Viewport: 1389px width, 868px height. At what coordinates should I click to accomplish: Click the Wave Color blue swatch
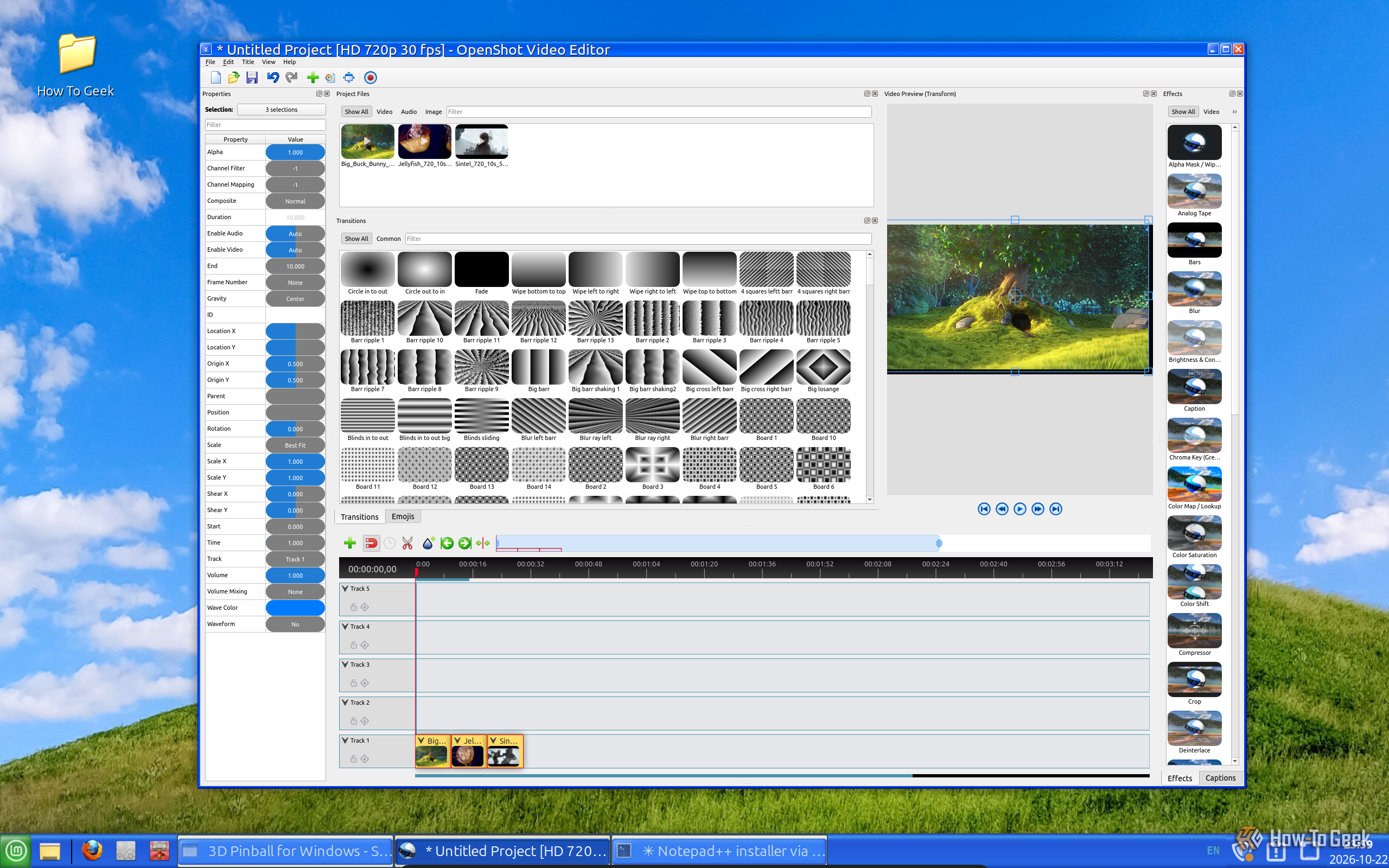pyautogui.click(x=295, y=608)
